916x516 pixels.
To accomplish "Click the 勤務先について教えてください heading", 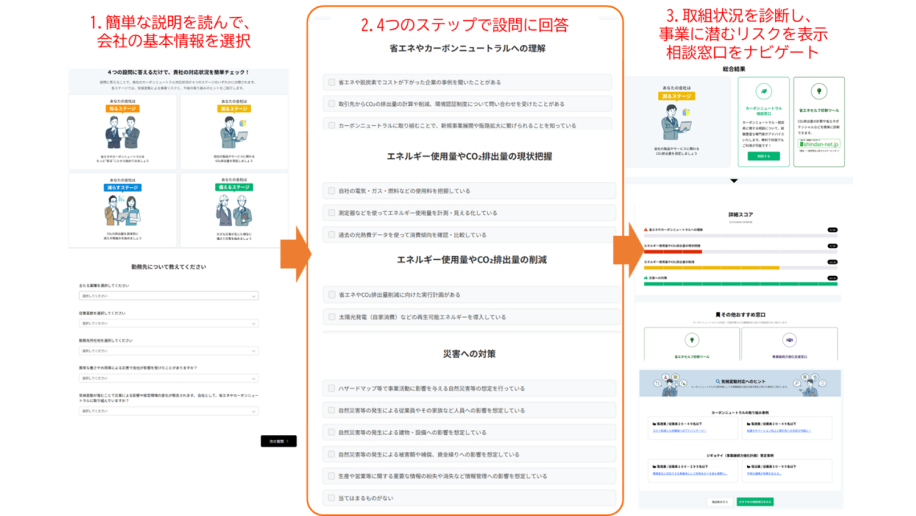I will pyautogui.click(x=169, y=267).
